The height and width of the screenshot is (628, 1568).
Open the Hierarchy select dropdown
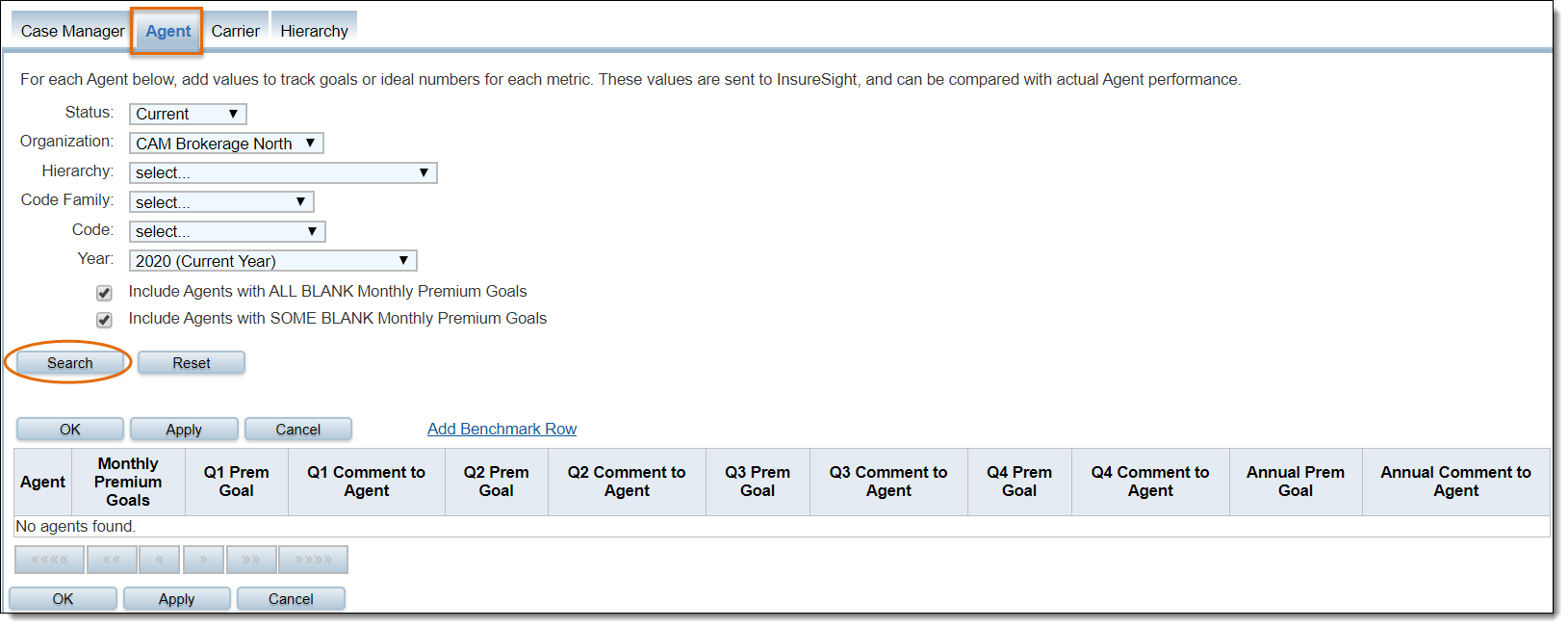click(x=283, y=172)
